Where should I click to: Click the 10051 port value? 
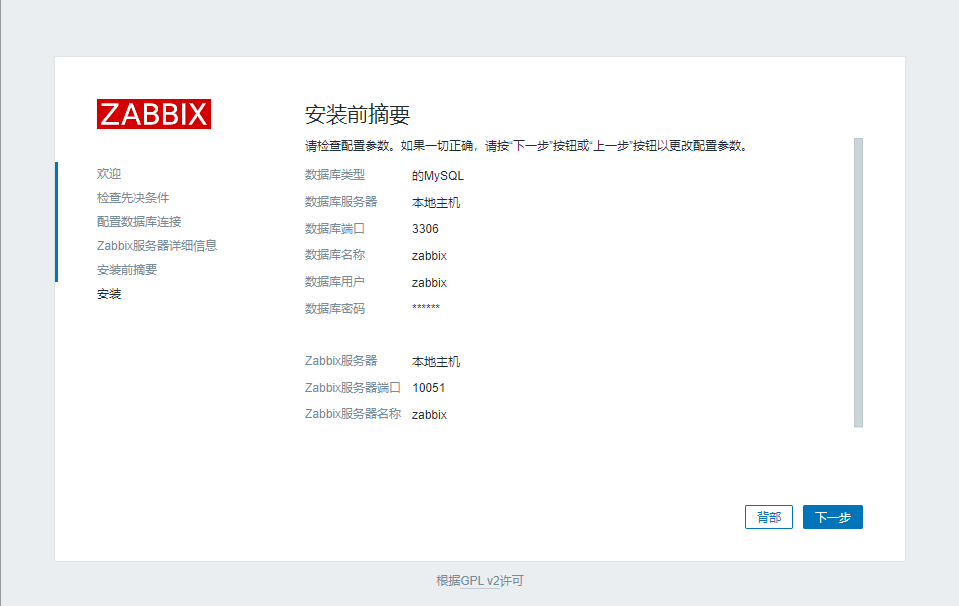pyautogui.click(x=429, y=388)
